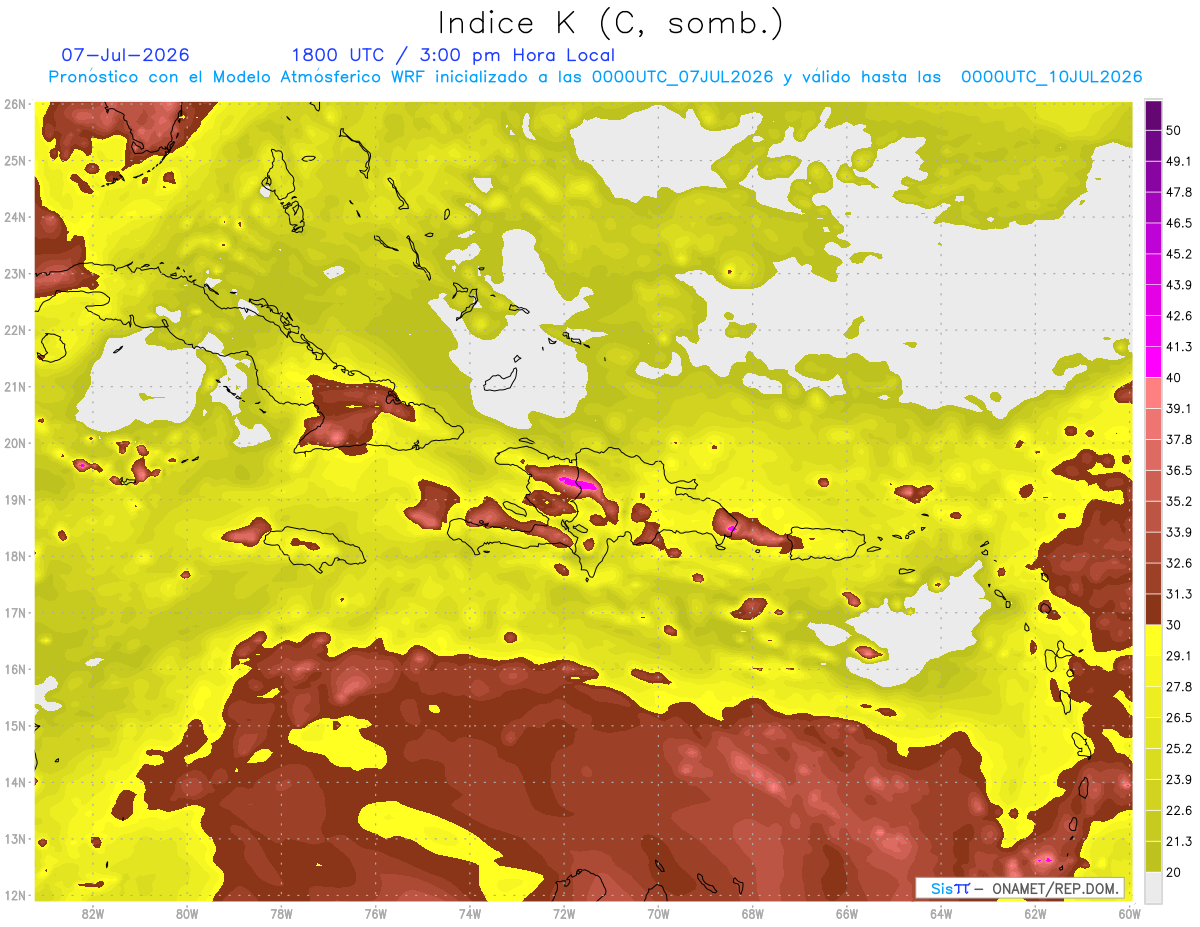Click the colorbar label '25.2'
The width and height of the screenshot is (1200, 927).
1178,748
